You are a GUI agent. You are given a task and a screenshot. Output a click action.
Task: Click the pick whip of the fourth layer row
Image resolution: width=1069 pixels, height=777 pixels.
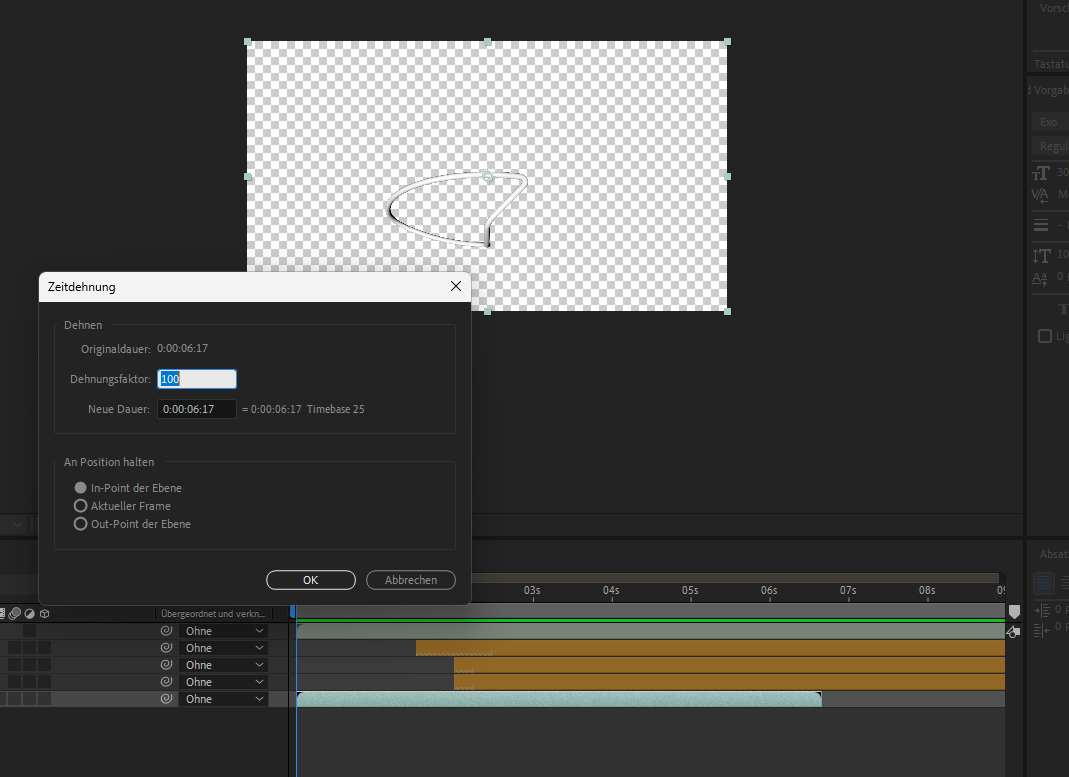pos(166,682)
